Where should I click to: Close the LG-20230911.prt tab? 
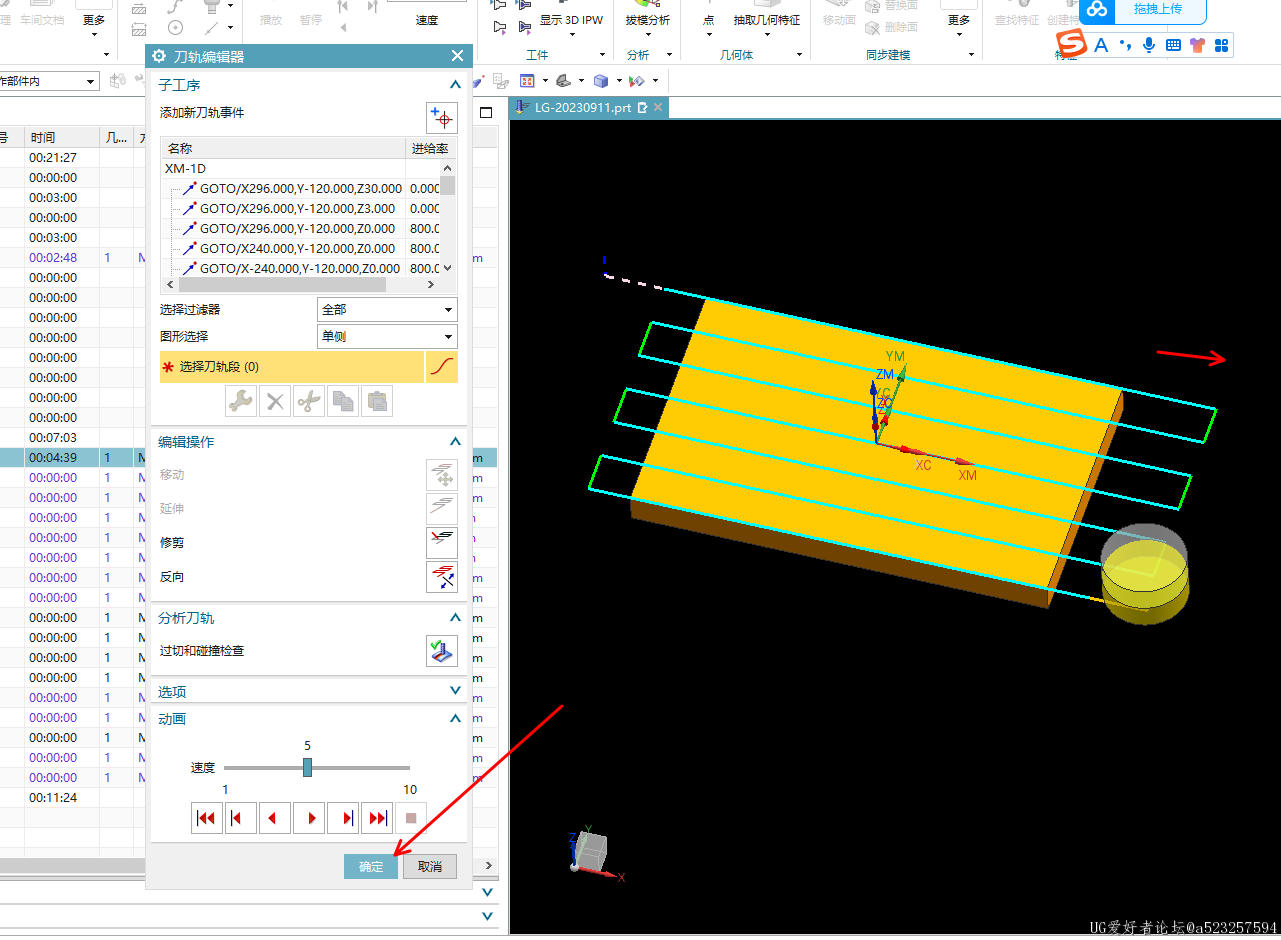(x=658, y=108)
